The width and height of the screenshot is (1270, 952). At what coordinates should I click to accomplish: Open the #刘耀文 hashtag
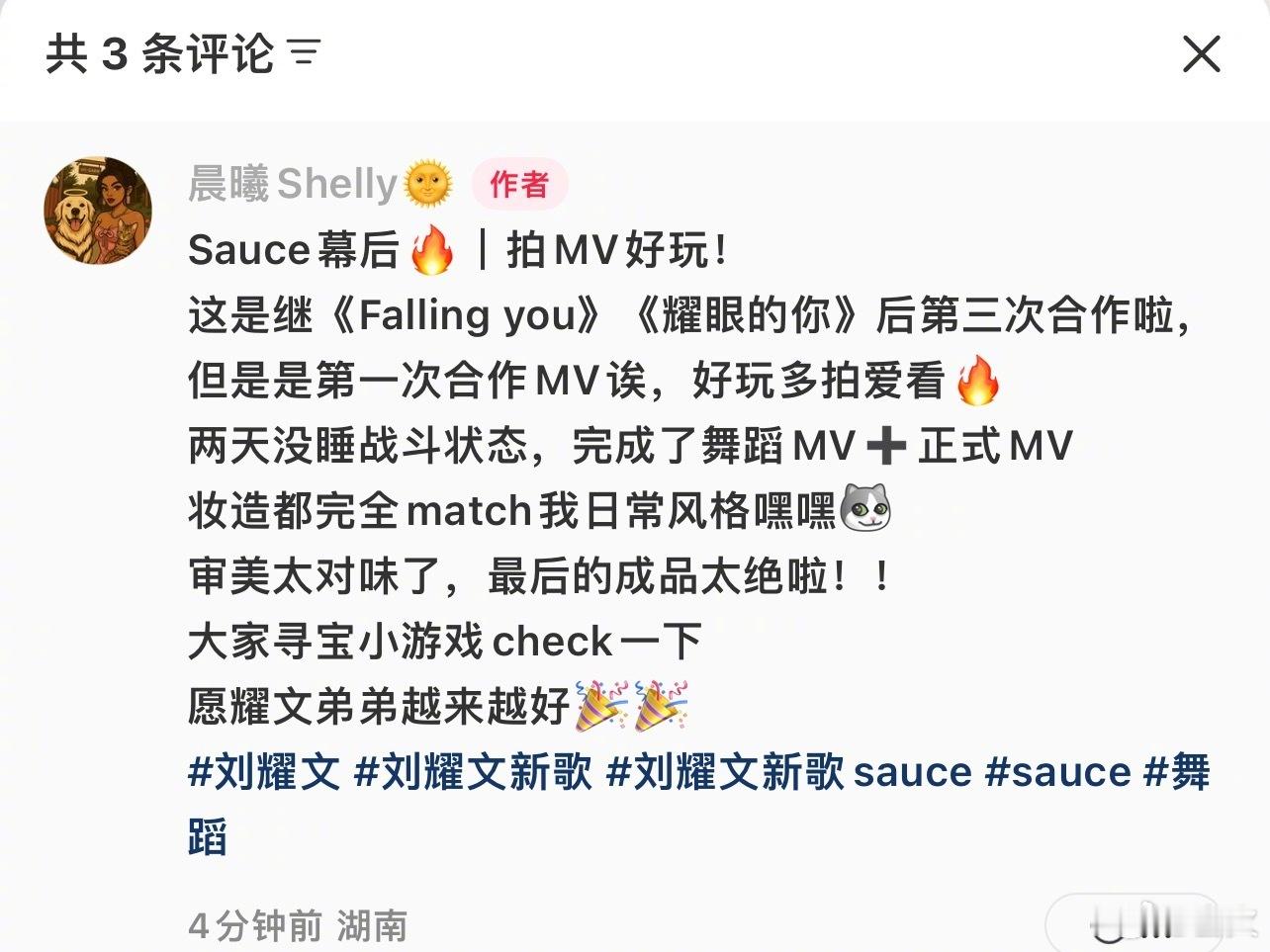pos(264,771)
